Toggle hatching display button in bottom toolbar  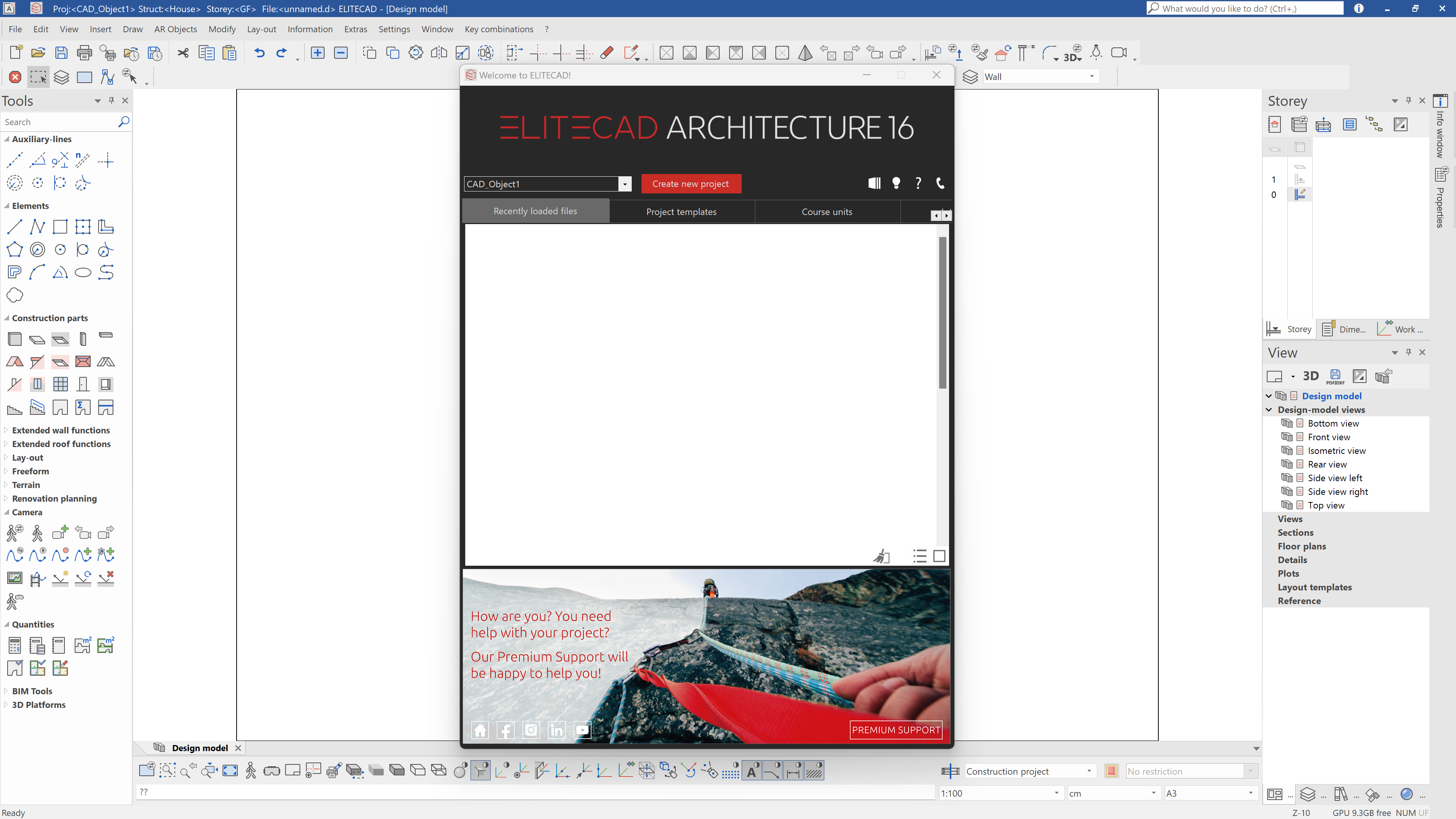(814, 770)
